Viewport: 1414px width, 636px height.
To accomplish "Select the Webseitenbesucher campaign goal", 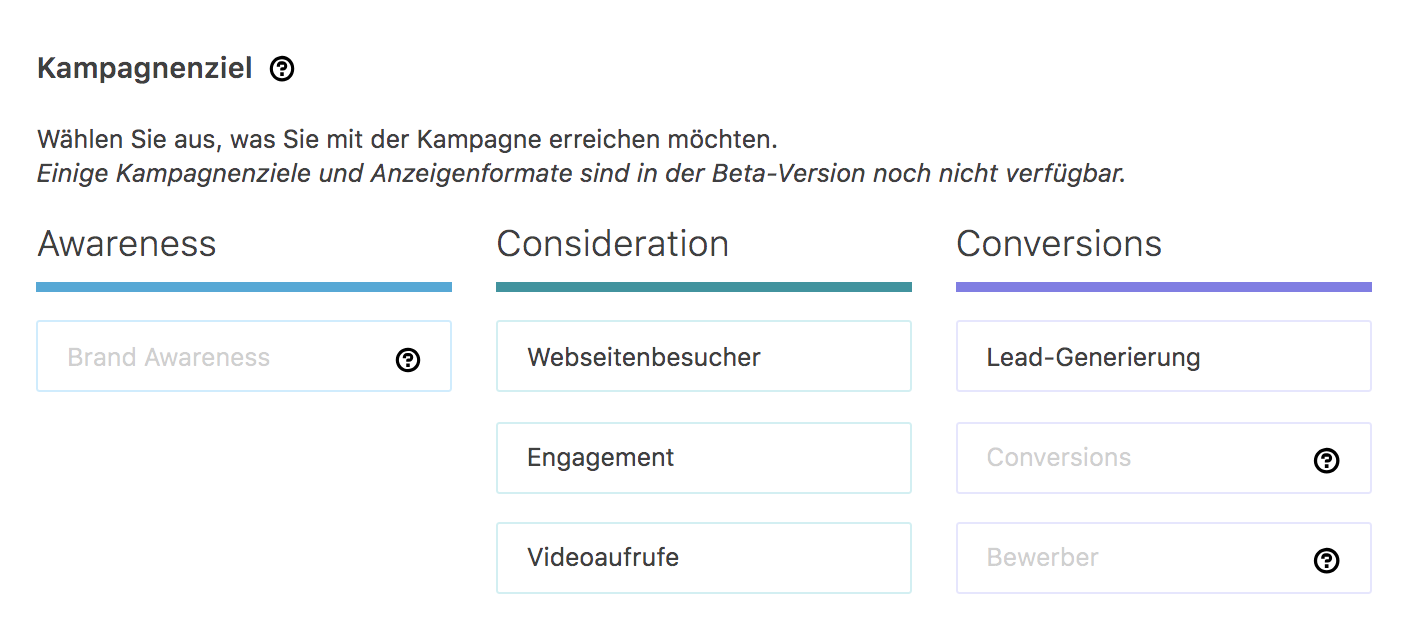I will click(x=704, y=356).
